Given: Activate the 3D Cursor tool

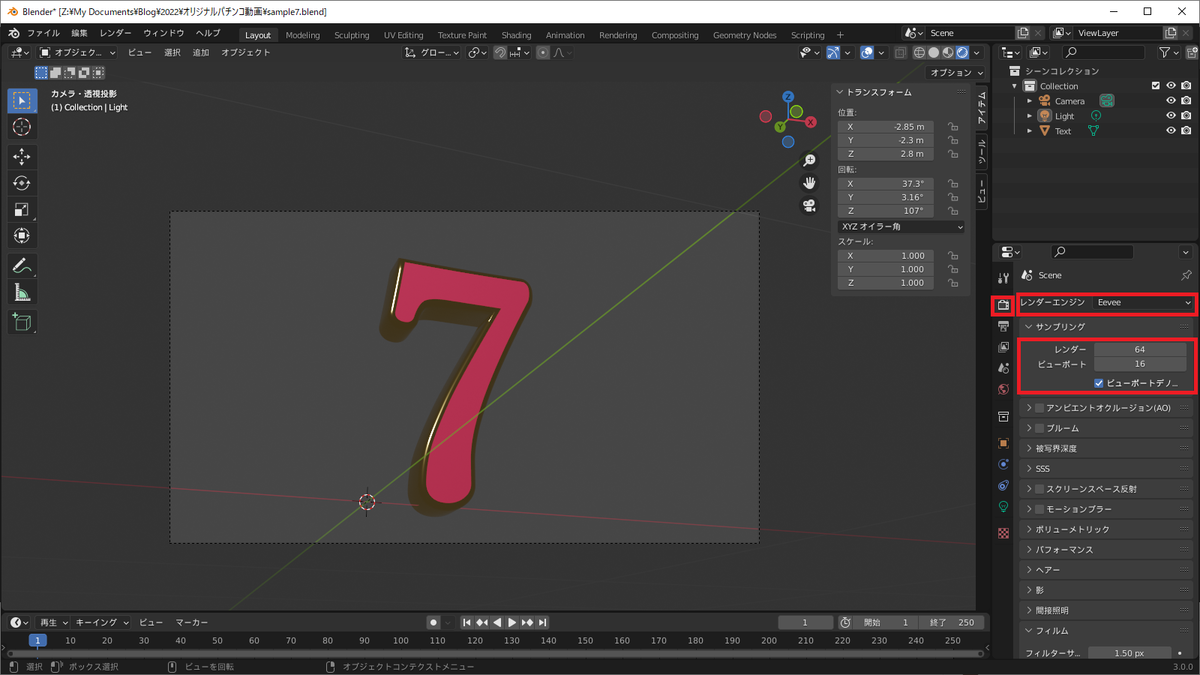Looking at the screenshot, I should [x=22, y=127].
